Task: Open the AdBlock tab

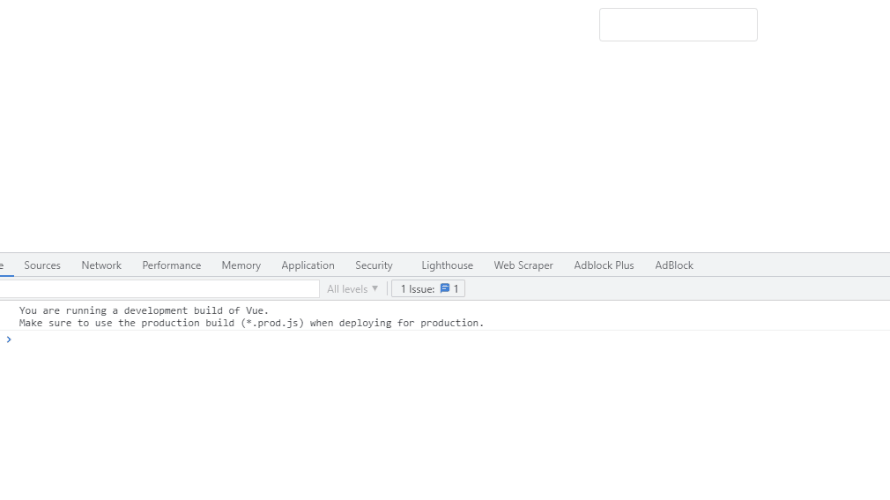Action: (x=674, y=265)
